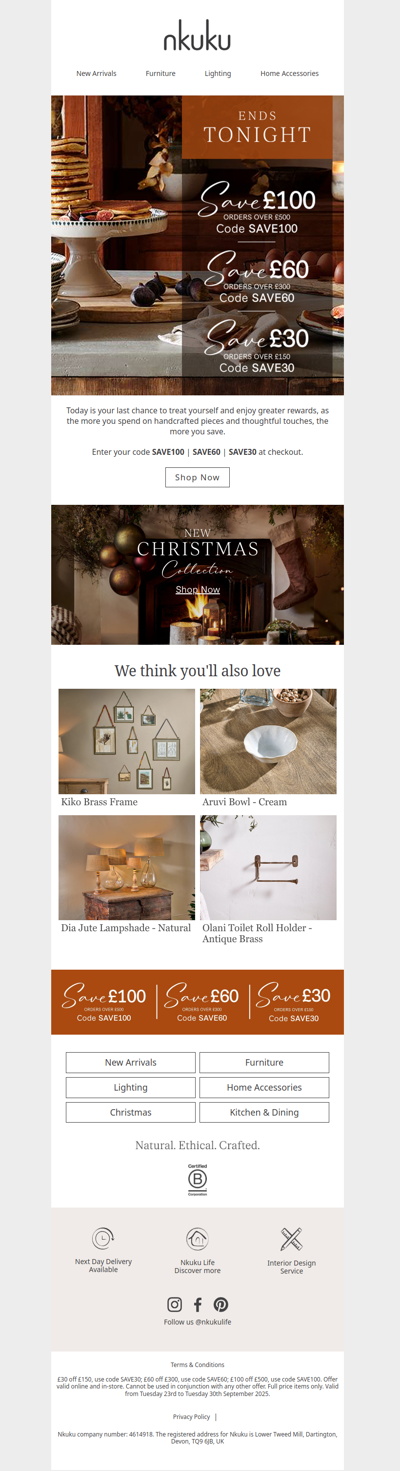Click the Kitchen & Dining category button
This screenshot has width=400, height=1471.
point(264,1112)
